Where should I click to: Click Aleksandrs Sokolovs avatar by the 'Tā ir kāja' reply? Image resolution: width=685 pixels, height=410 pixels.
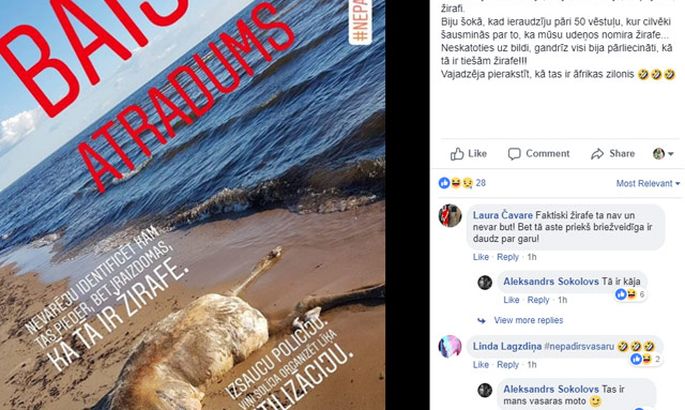click(x=484, y=282)
